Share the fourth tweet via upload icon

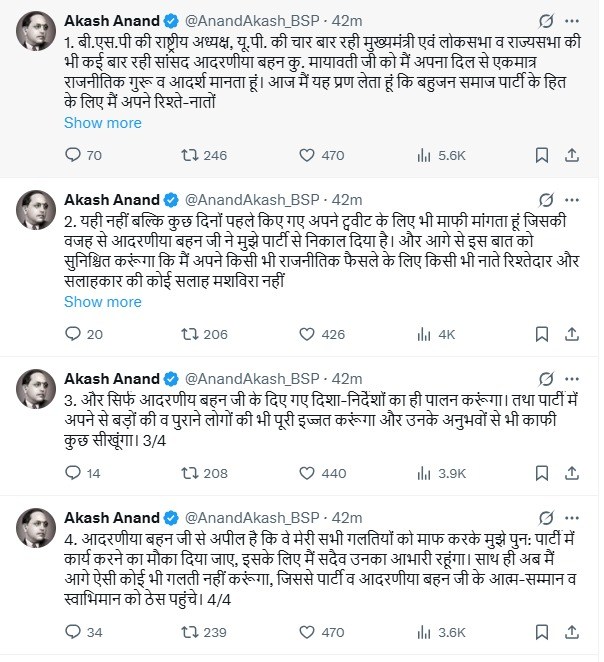pos(571,632)
